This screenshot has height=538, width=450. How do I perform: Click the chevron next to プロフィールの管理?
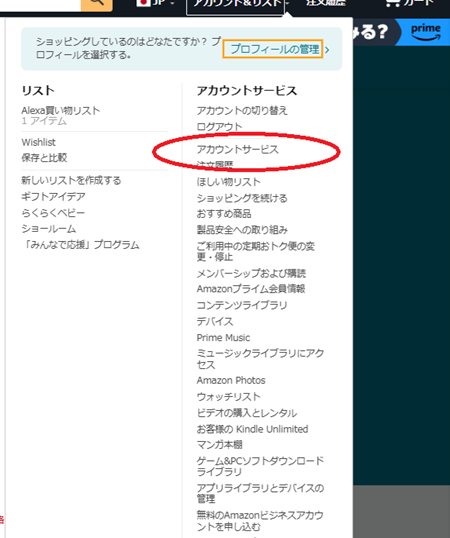pyautogui.click(x=327, y=50)
